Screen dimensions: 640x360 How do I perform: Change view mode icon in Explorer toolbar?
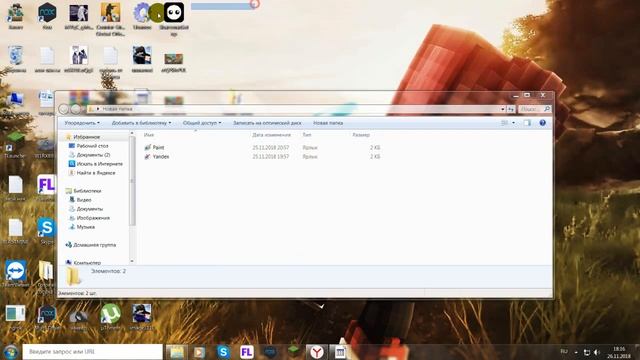[x=504, y=123]
